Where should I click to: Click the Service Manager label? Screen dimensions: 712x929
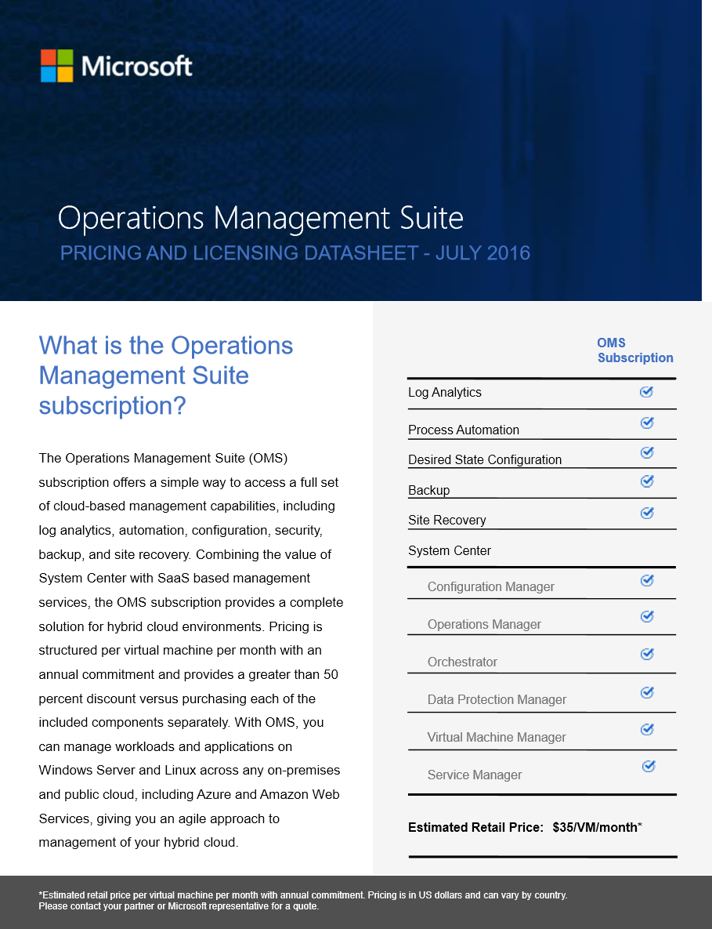(474, 775)
